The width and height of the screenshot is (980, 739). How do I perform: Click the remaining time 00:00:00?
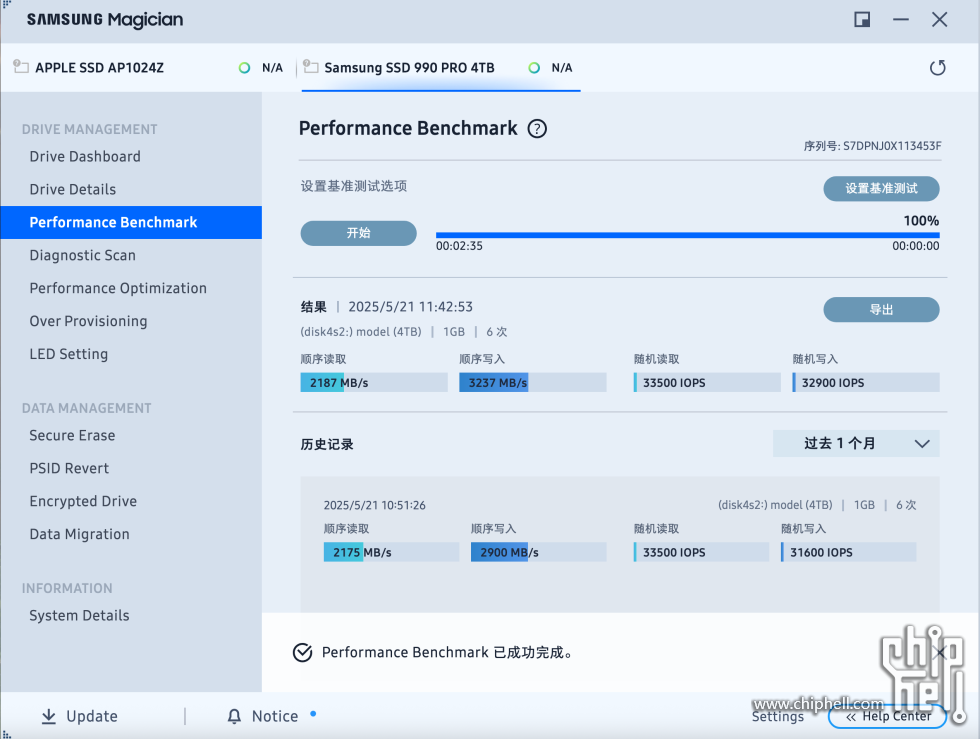click(916, 246)
